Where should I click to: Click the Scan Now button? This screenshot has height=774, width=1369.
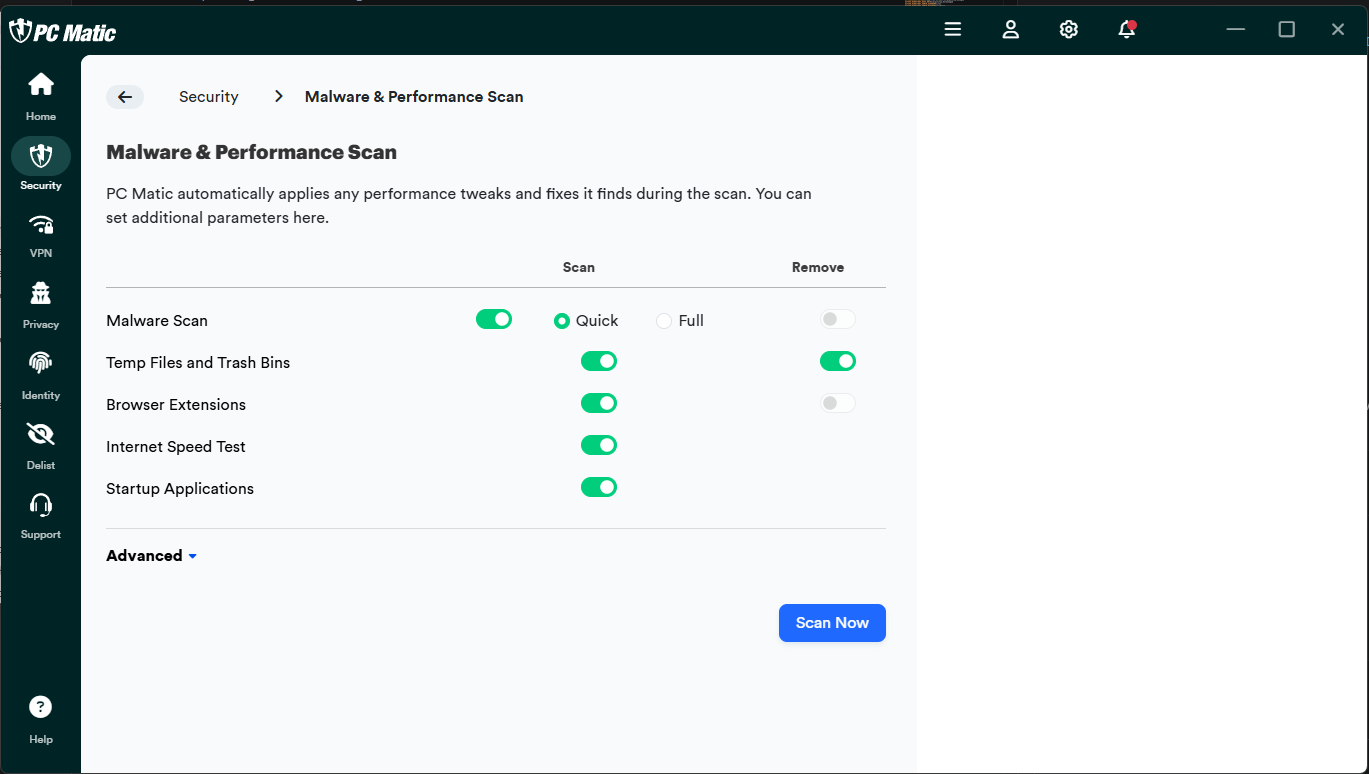(x=832, y=623)
